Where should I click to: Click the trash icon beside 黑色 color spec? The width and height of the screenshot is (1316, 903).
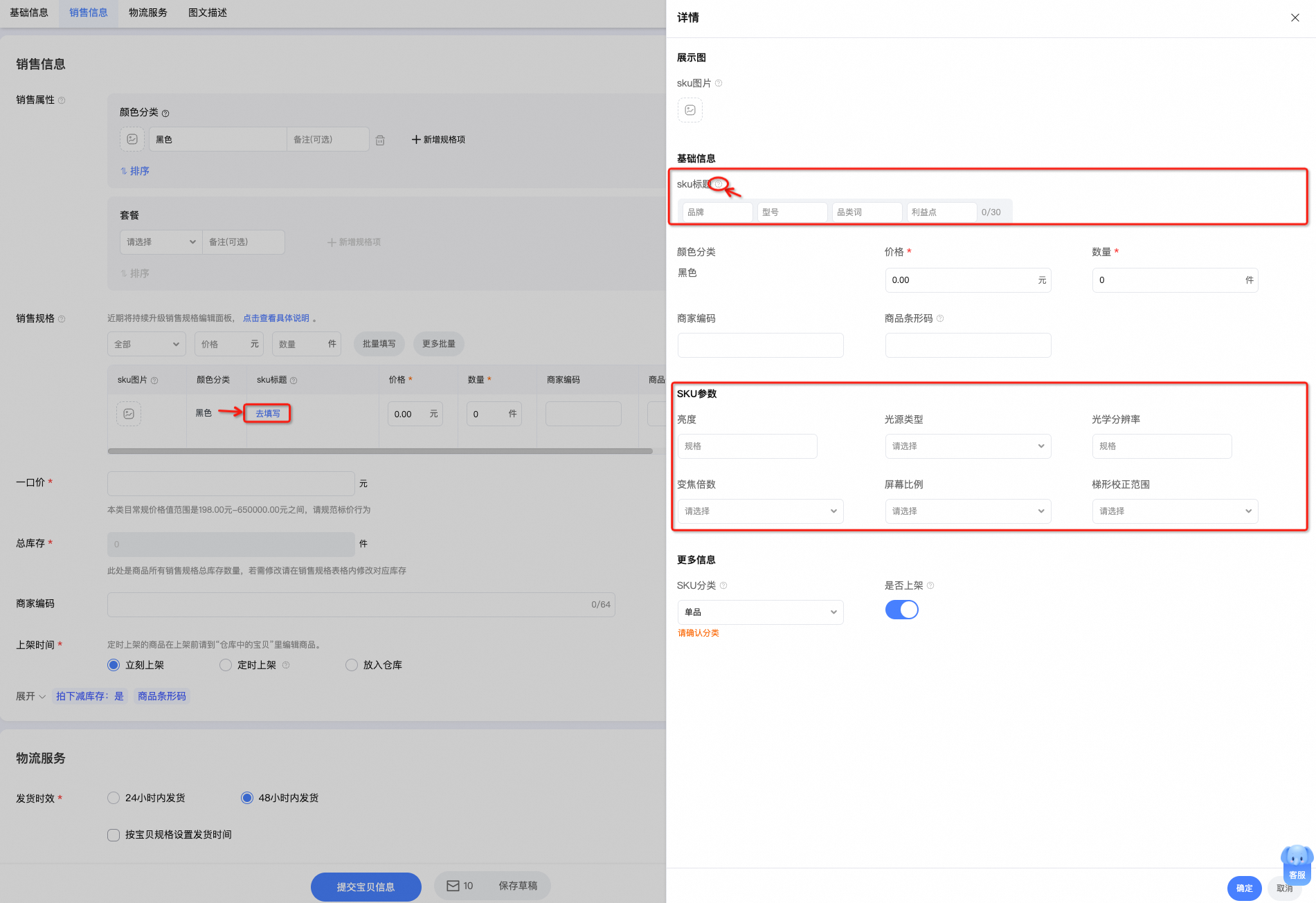pos(380,140)
